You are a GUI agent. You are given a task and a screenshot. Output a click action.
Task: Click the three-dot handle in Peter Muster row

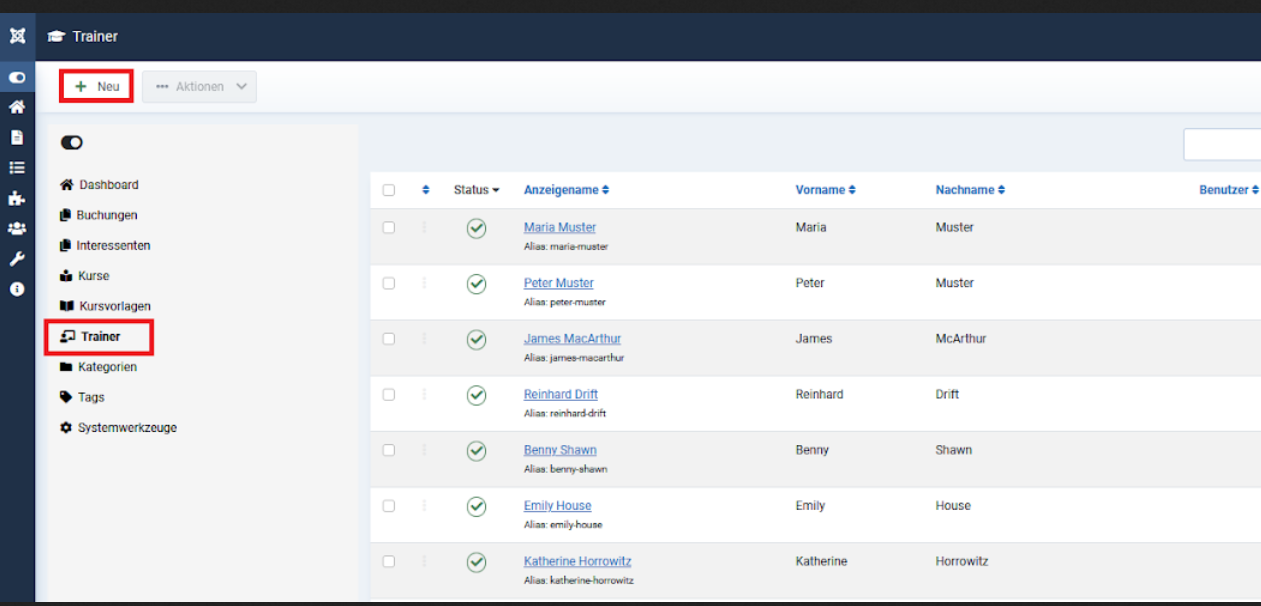pyautogui.click(x=424, y=283)
